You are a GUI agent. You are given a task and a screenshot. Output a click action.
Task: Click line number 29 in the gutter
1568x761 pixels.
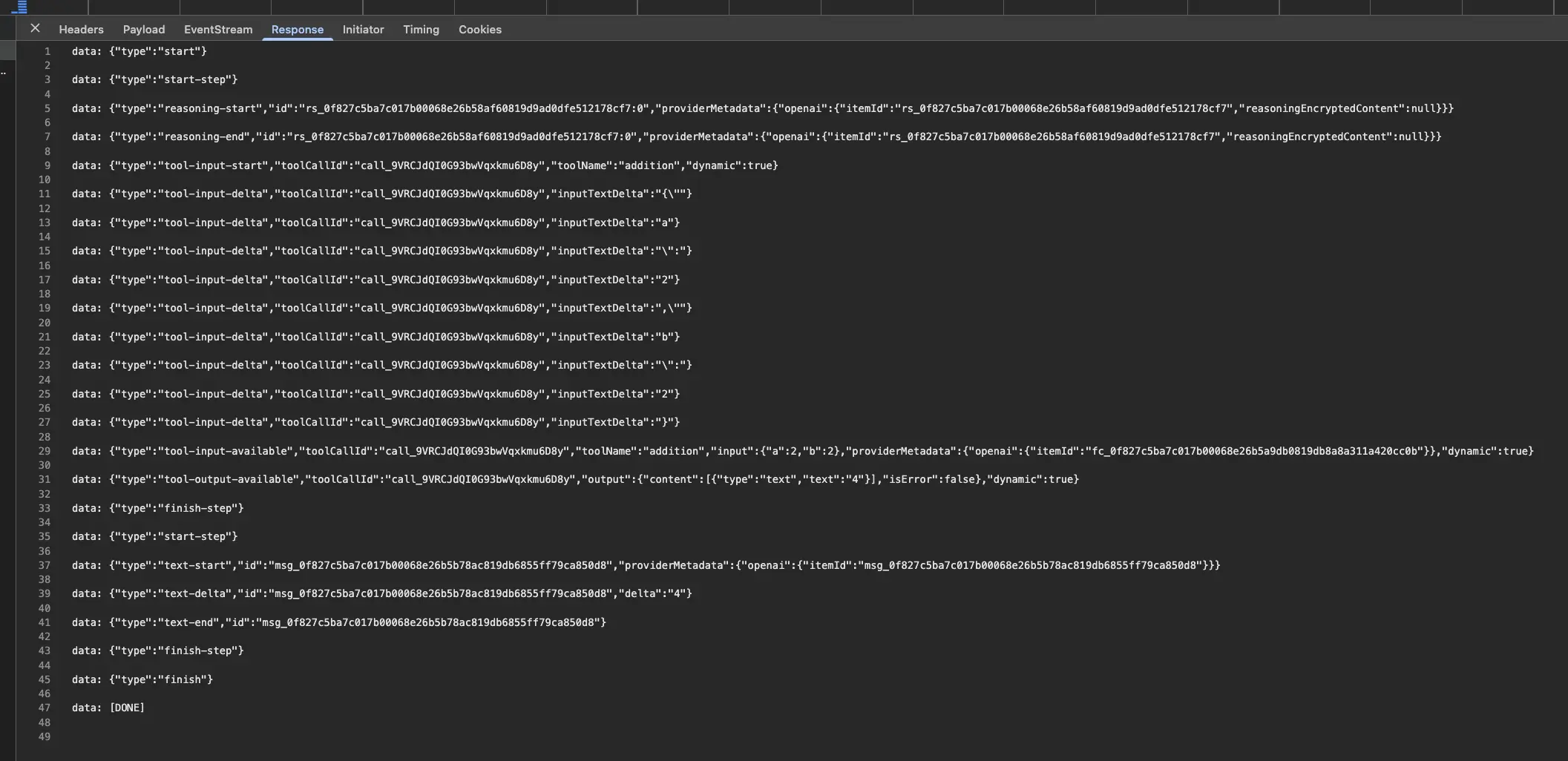[45, 451]
